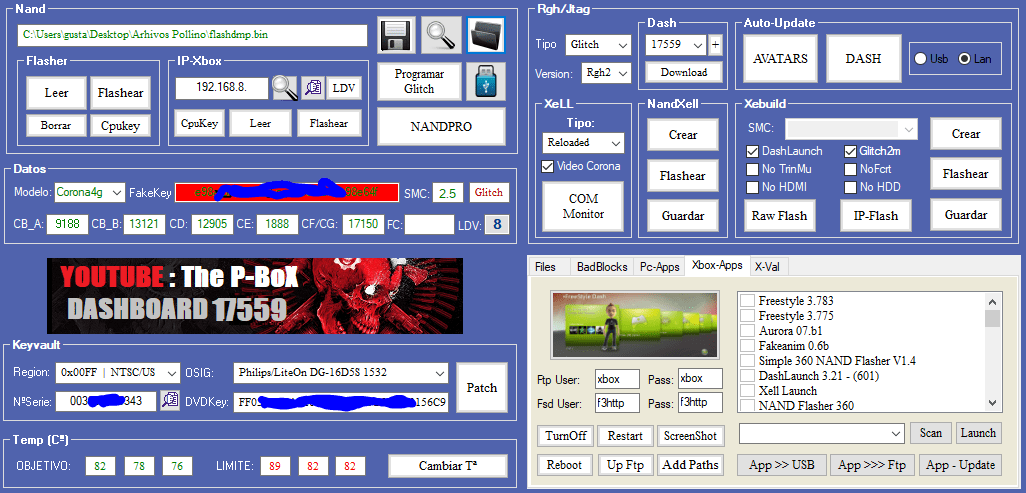Click the magnifier next to the IP address
Viewport: 1026px width, 493px height.
click(285, 88)
